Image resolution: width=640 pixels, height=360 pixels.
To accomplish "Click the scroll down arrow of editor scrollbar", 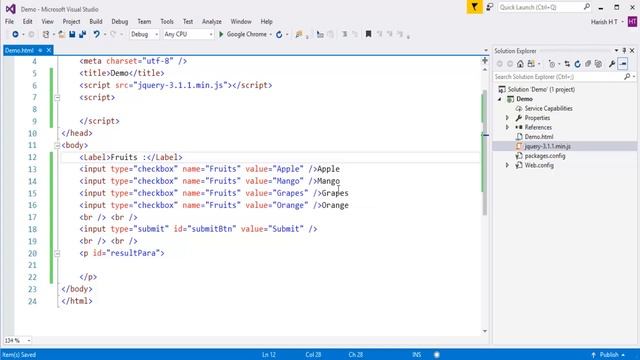I will click(x=484, y=331).
